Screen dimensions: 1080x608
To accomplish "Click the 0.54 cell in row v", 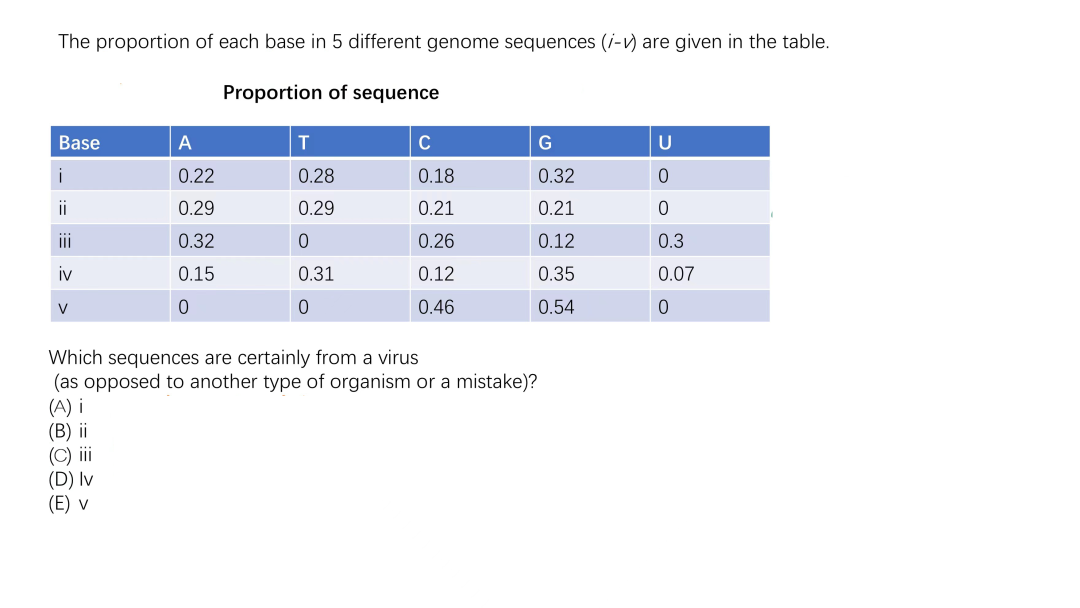I will pyautogui.click(x=590, y=306).
